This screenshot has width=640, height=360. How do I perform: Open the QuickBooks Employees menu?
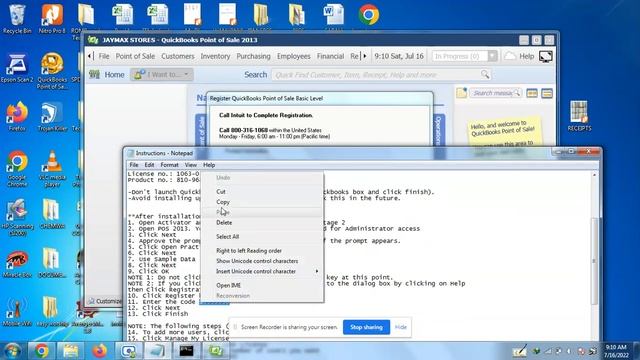[293, 56]
